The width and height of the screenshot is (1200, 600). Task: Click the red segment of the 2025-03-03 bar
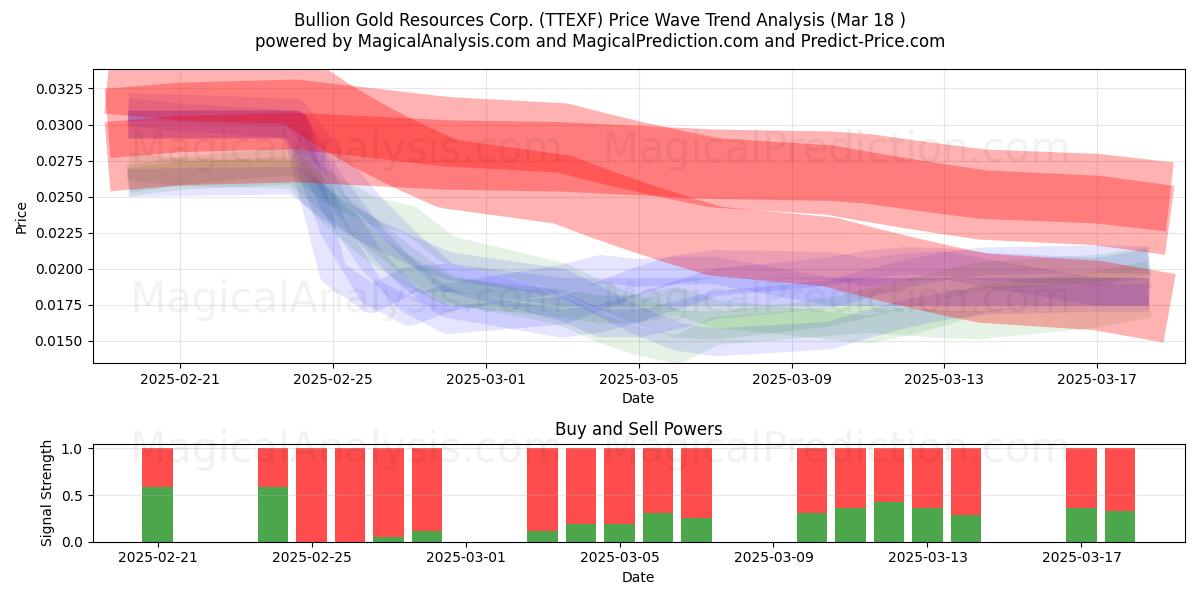coord(543,490)
